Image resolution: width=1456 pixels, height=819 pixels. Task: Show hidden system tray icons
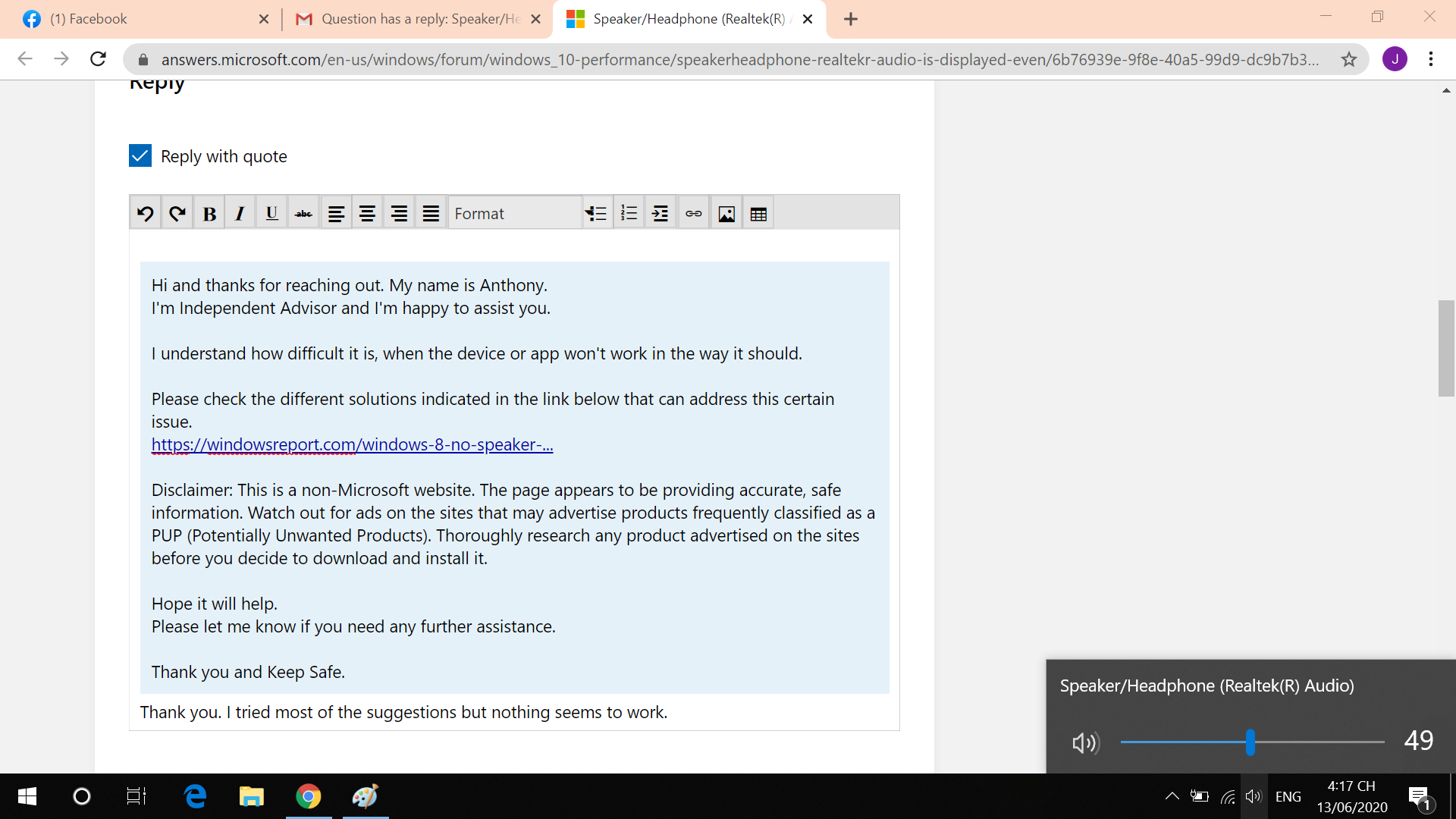pos(1172,796)
